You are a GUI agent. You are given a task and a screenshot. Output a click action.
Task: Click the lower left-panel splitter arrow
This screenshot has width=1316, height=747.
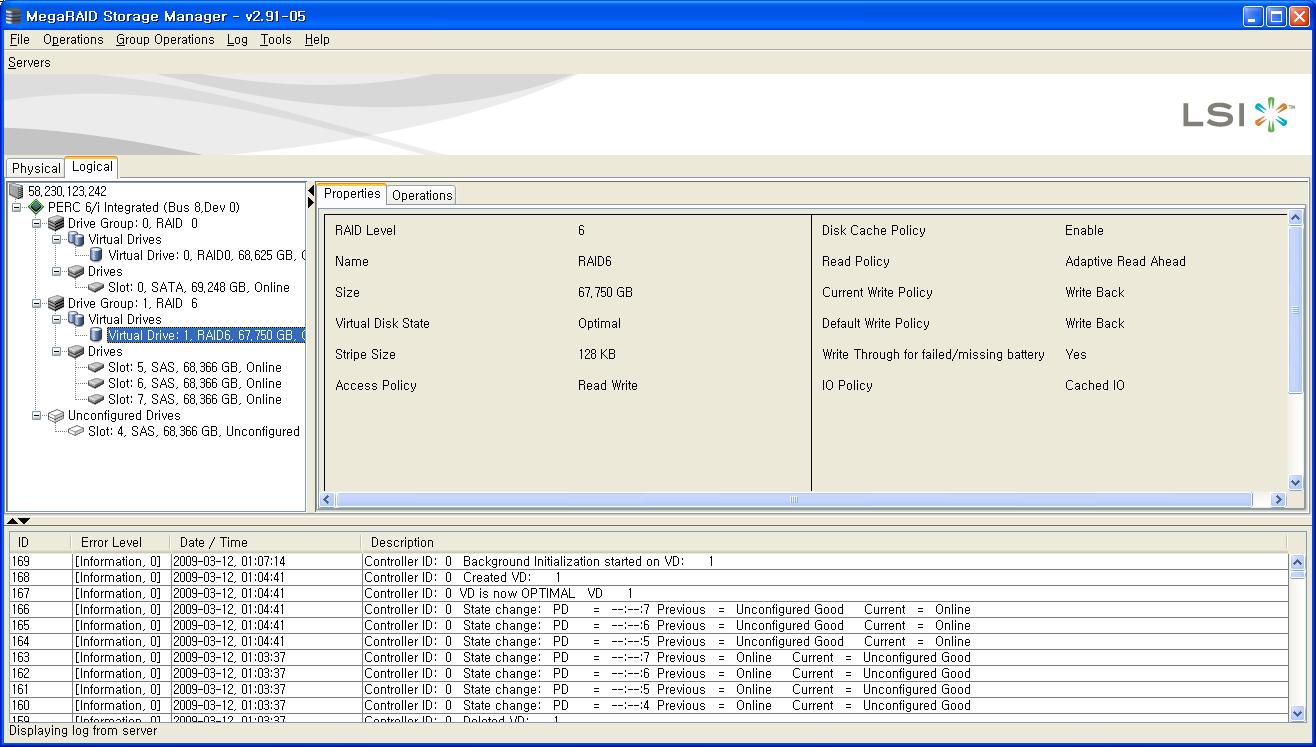(310, 203)
